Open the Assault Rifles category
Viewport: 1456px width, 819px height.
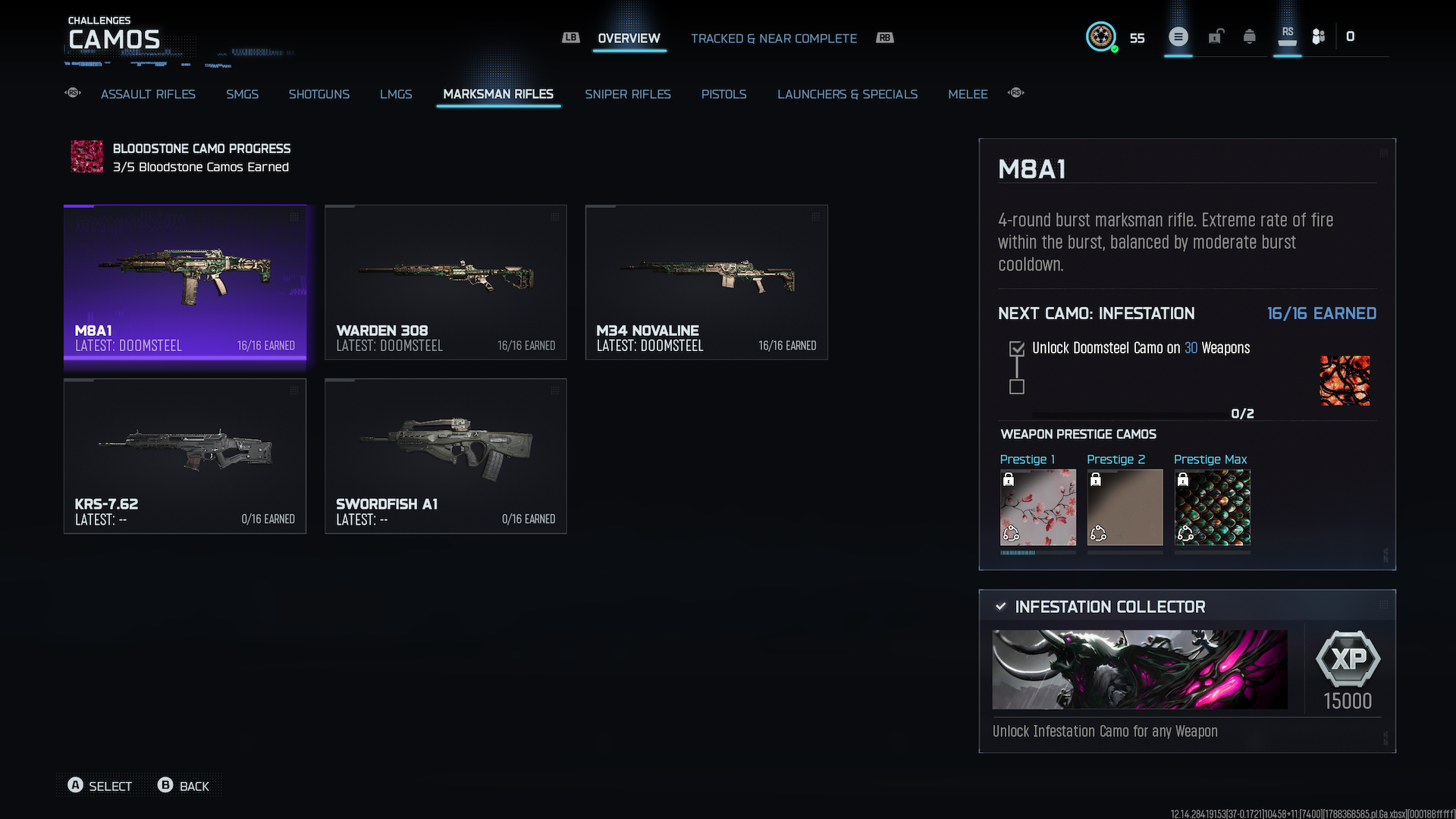coord(148,94)
